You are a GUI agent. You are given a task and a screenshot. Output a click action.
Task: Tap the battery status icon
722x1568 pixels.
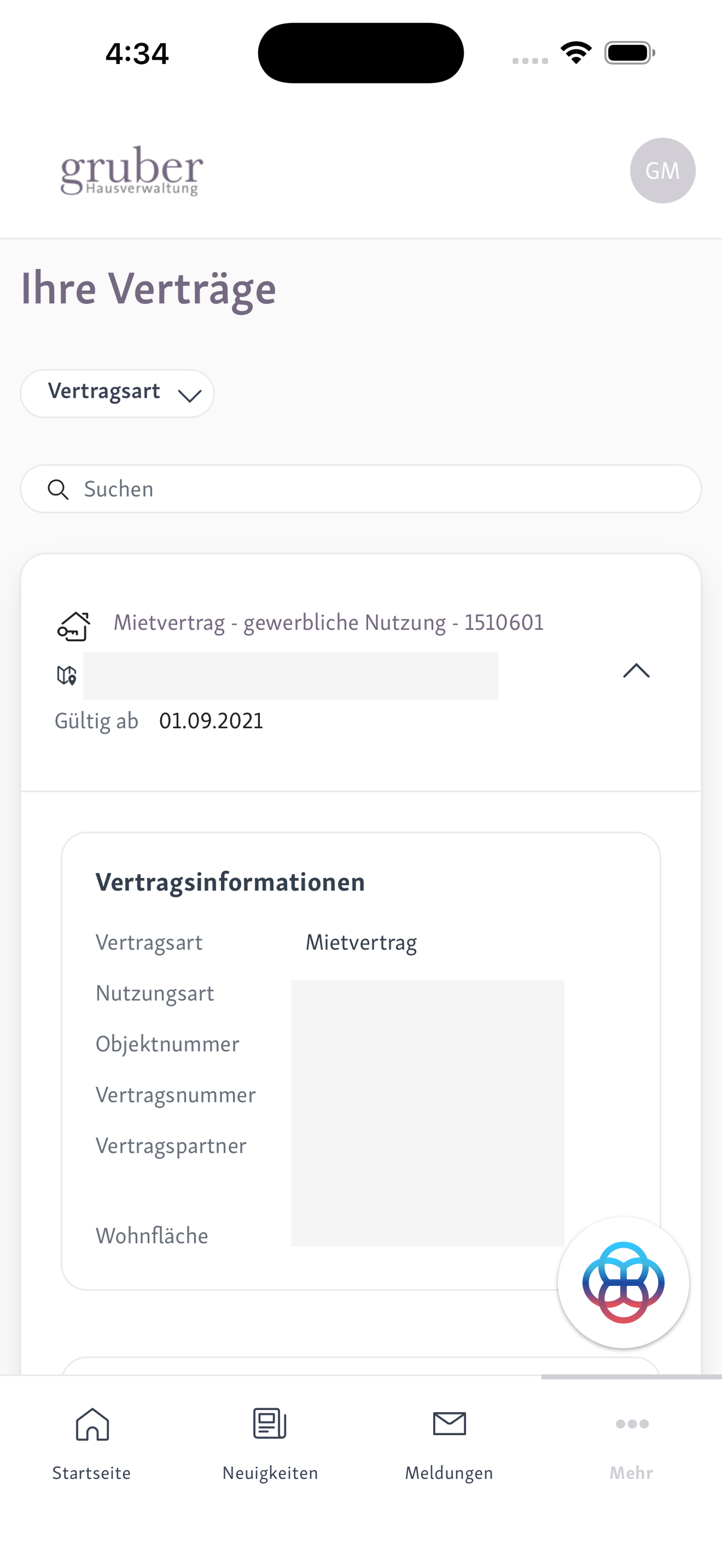tap(630, 53)
